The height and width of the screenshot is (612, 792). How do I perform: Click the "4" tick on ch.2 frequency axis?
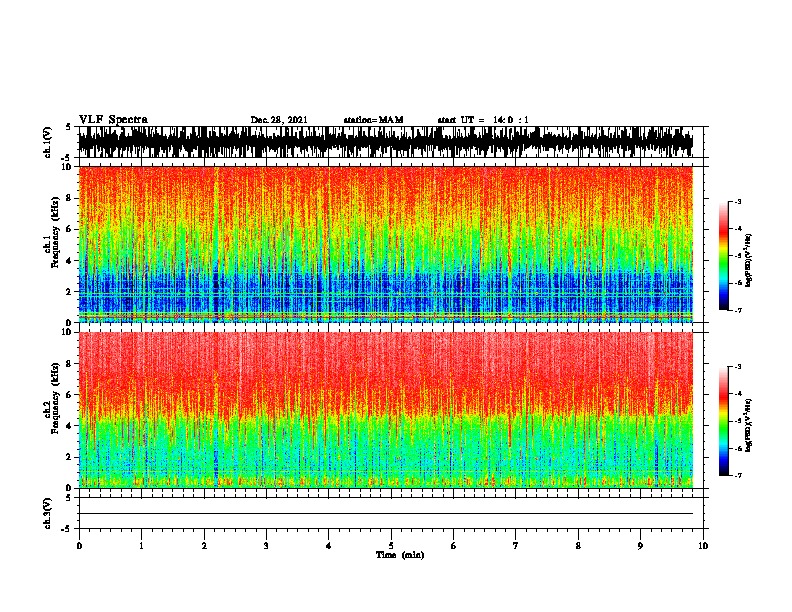(70, 426)
